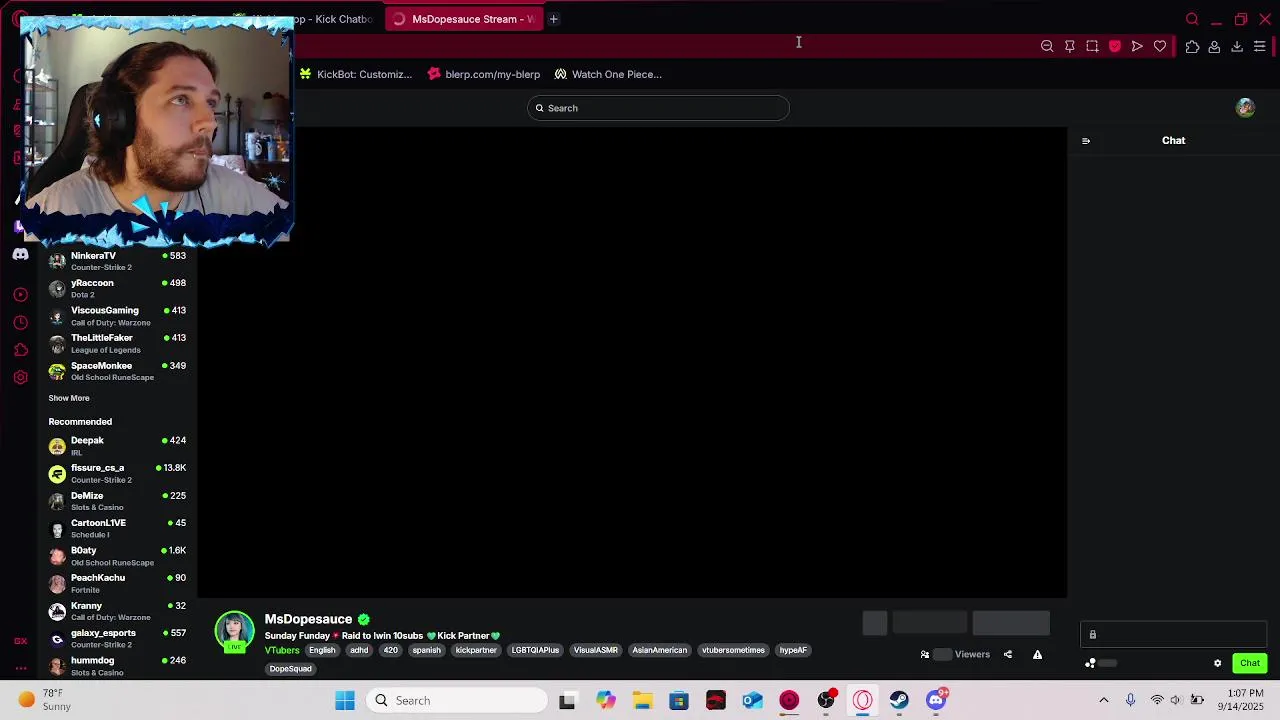Open SpaceMonkee channel in sidebar
Screen dimensions: 1280x720
[117, 371]
